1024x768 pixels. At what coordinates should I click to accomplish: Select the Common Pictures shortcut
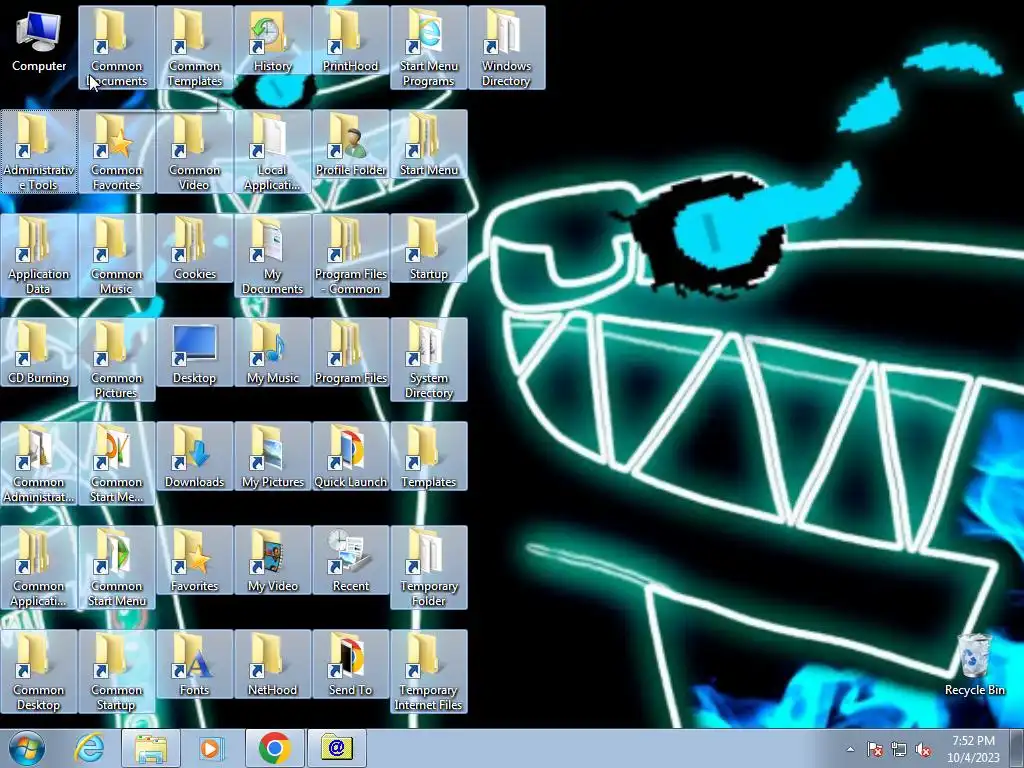(116, 360)
